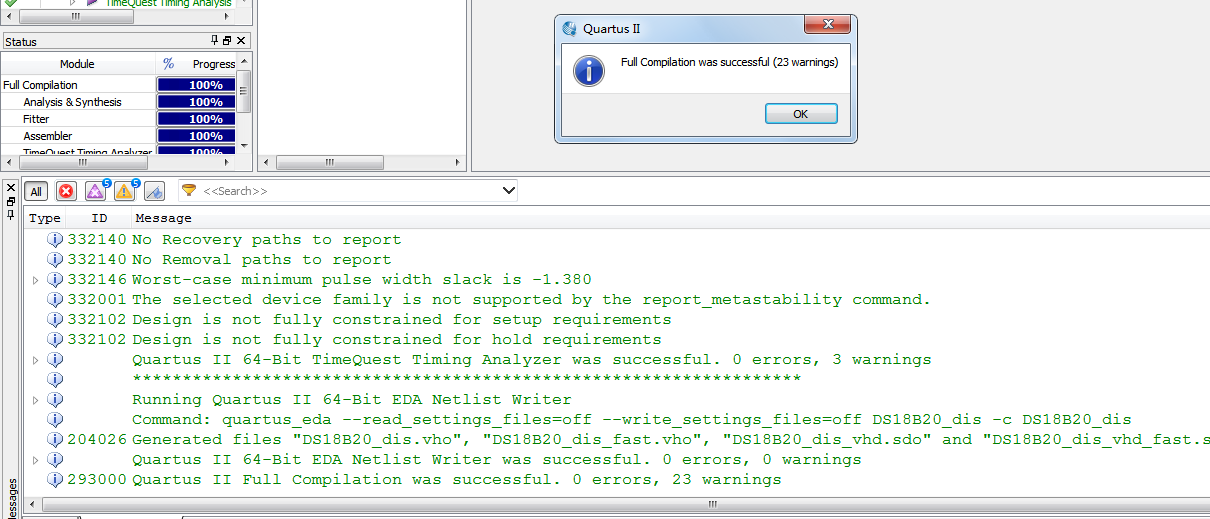This screenshot has height=519, width=1210.
Task: Show All messages filter
Action: pos(36,191)
